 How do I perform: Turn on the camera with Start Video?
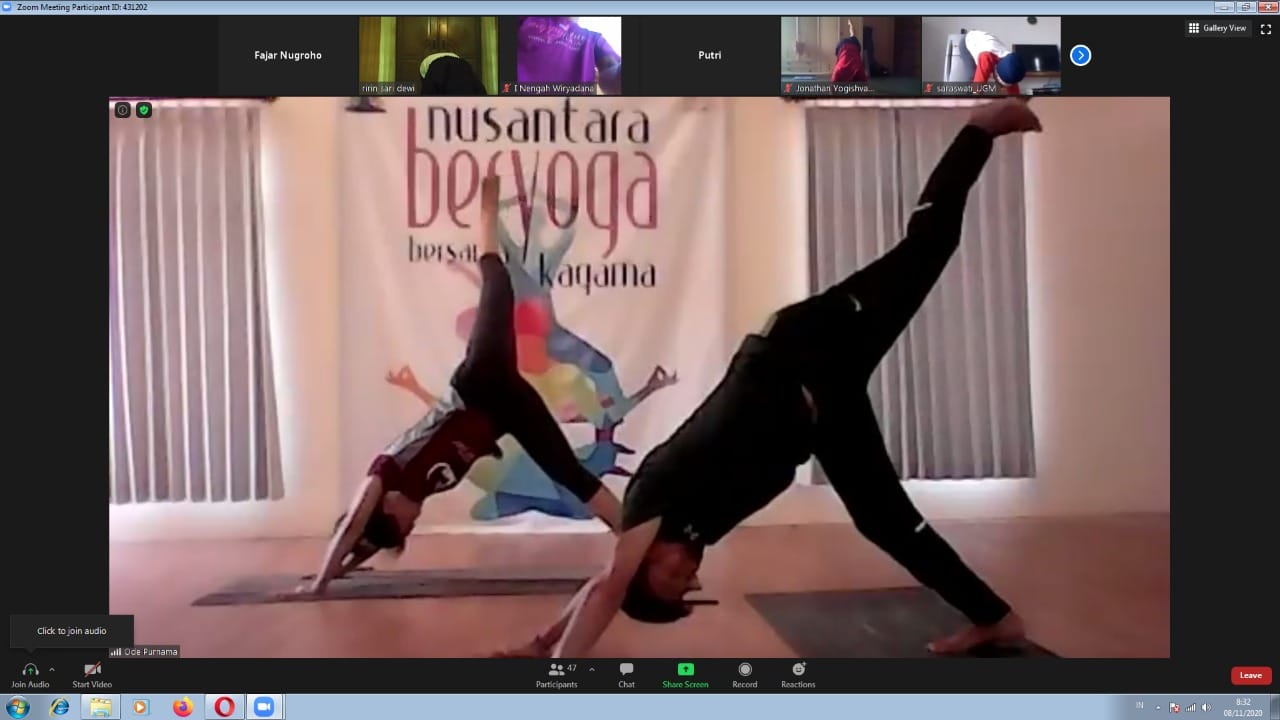pyautogui.click(x=92, y=670)
